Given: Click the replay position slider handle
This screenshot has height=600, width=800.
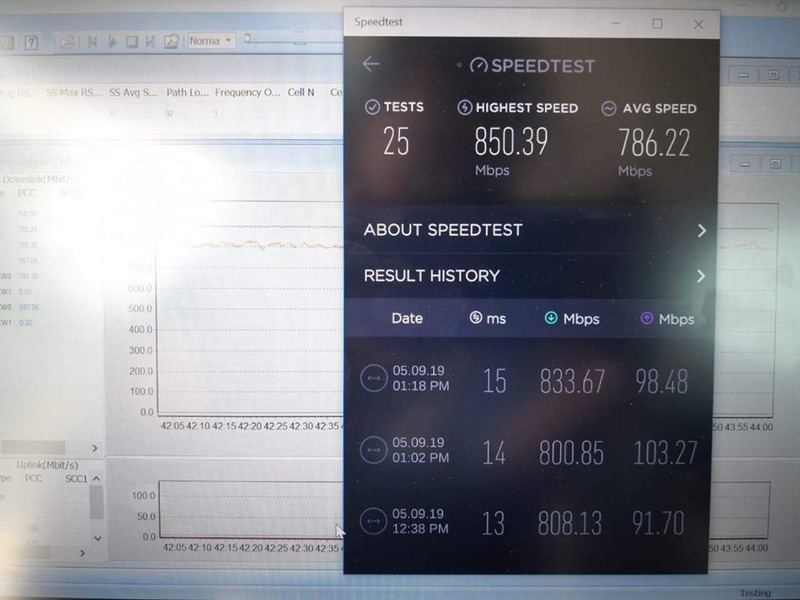Looking at the screenshot, I should pos(247,38).
